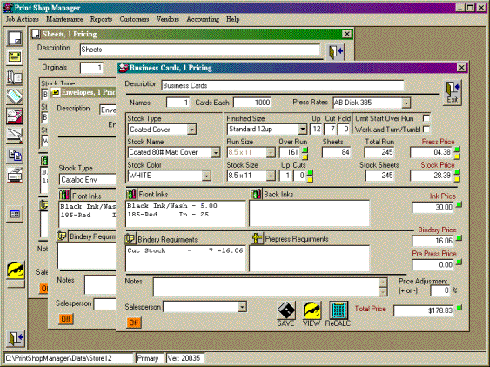Viewport: 490px width, 367px height.
Task: Enable Work and Turn/Tumble checkbox
Action: pos(426,129)
